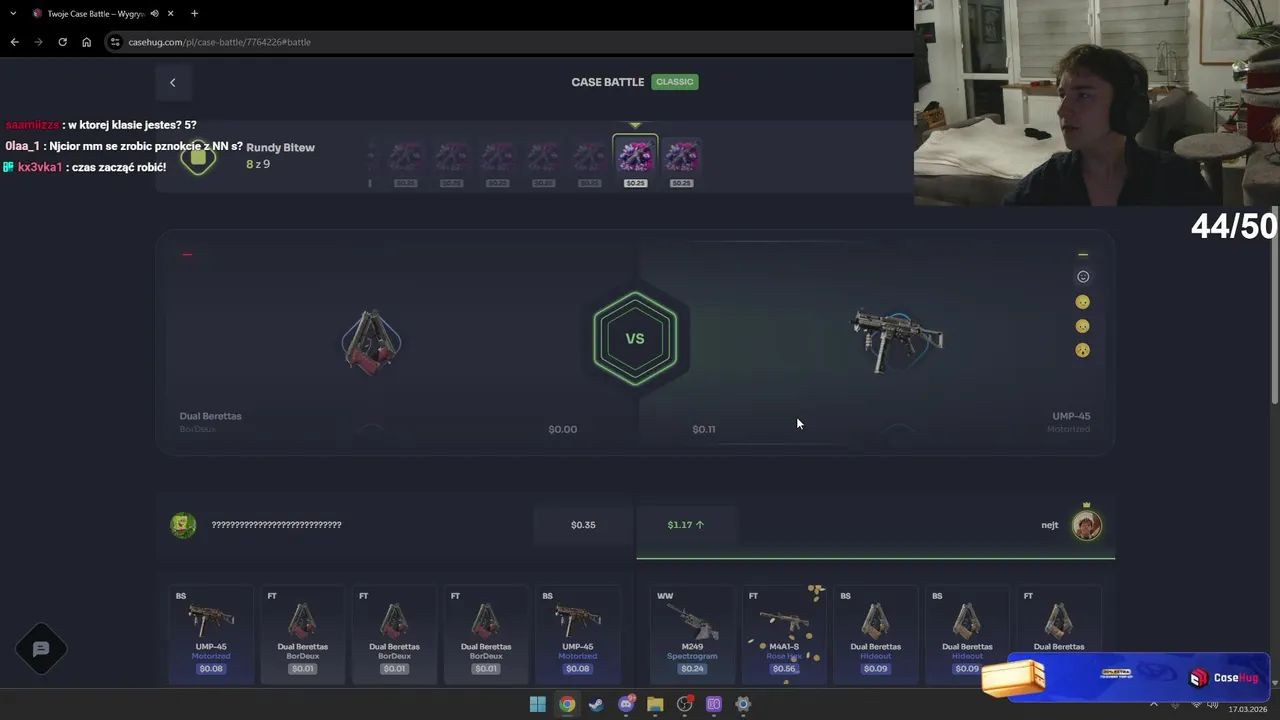Mute audio on the Twoje Case Battle tab

(154, 14)
